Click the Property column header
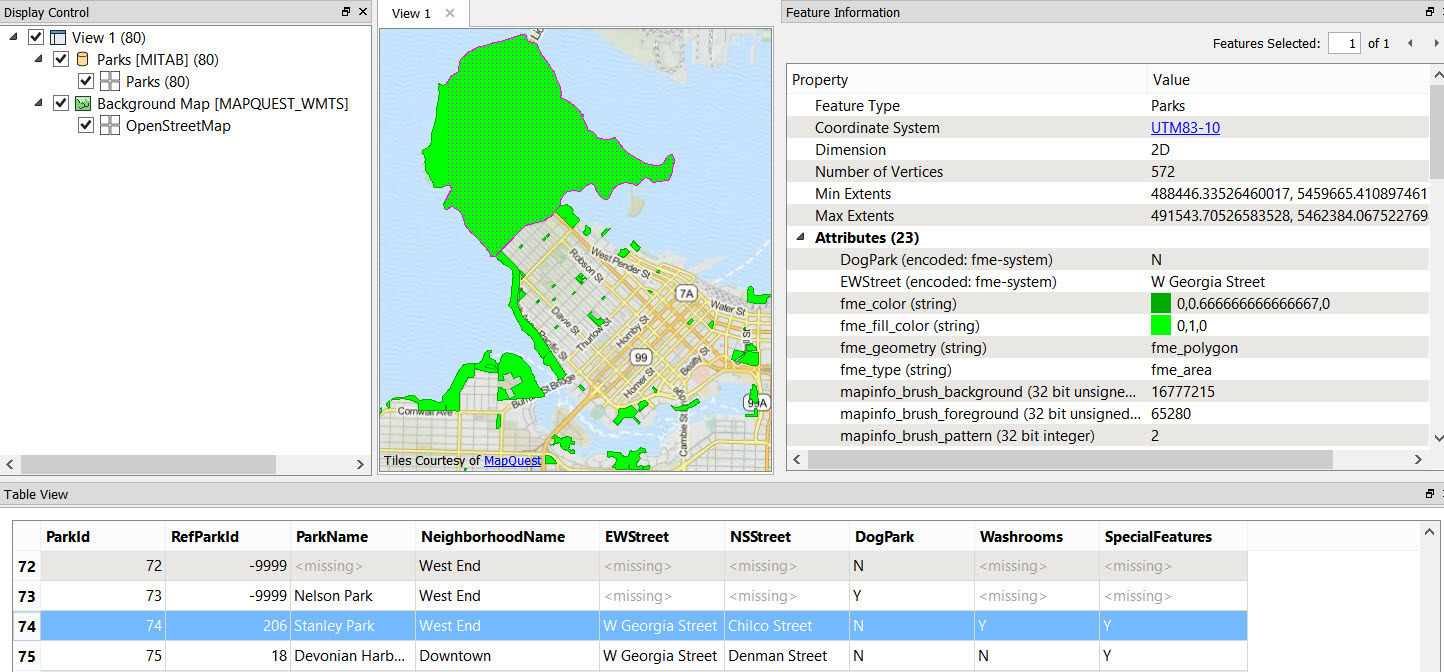The image size is (1444, 672). tap(967, 80)
